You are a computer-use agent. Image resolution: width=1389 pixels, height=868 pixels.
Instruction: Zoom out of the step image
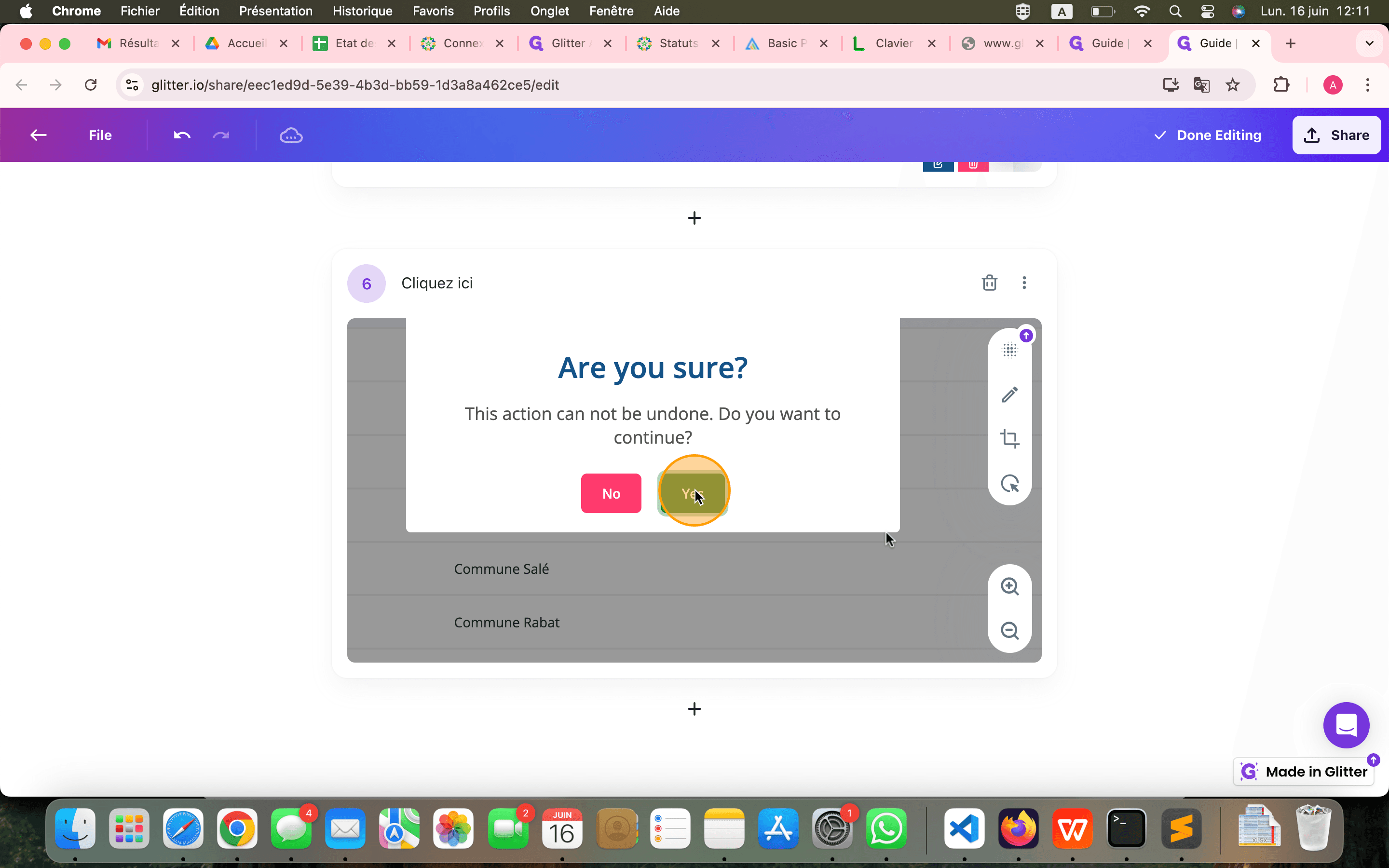[x=1009, y=630]
